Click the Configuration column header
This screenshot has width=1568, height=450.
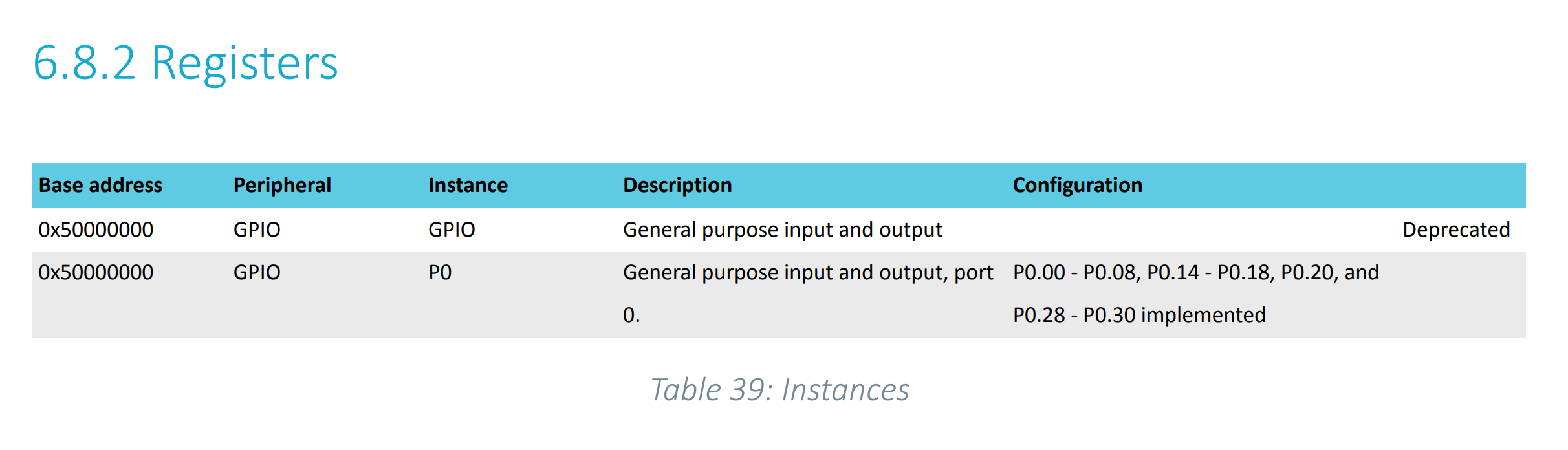[x=1077, y=186]
